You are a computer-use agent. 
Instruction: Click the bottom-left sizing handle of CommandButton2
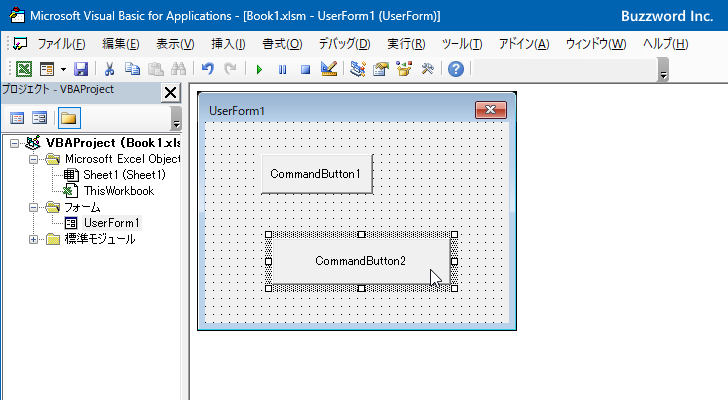(x=268, y=289)
